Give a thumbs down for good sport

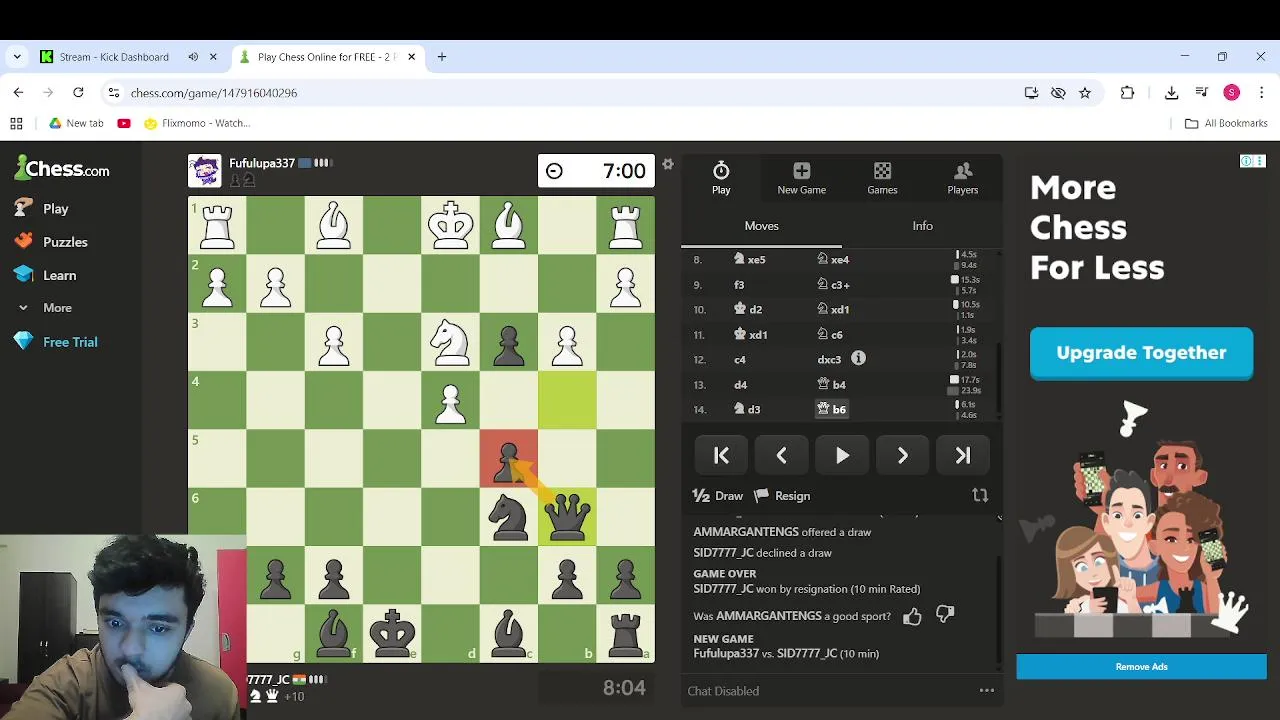tap(945, 615)
